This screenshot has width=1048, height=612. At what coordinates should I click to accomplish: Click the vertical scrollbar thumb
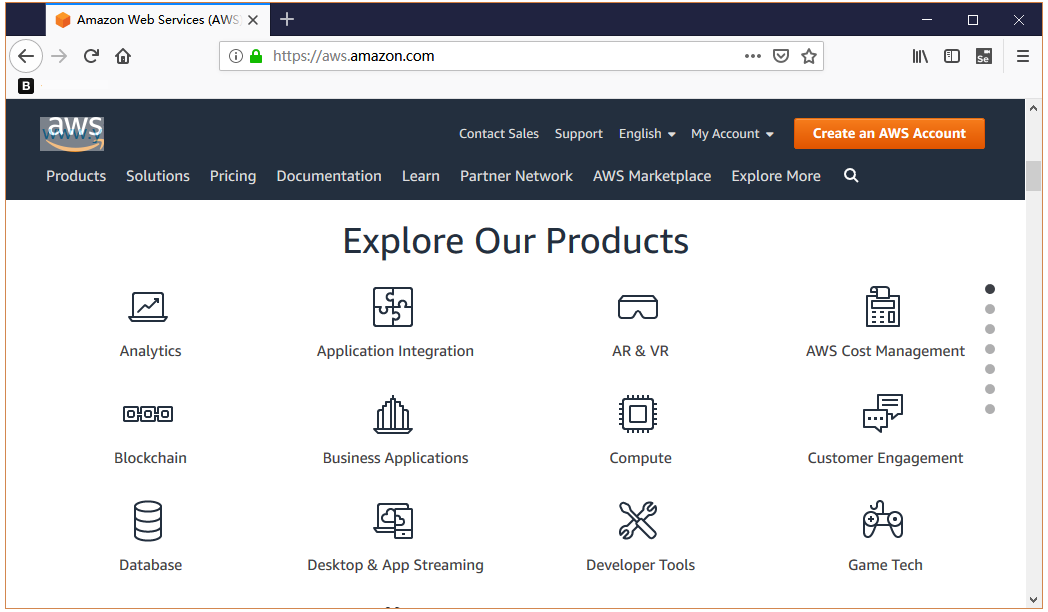pyautogui.click(x=1033, y=176)
